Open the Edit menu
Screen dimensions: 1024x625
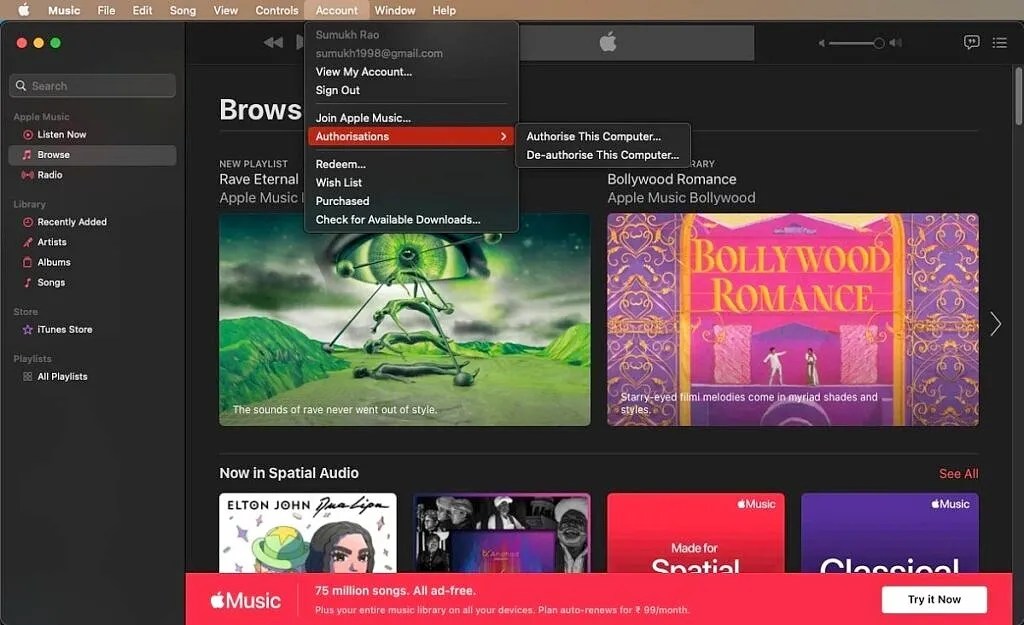[142, 10]
